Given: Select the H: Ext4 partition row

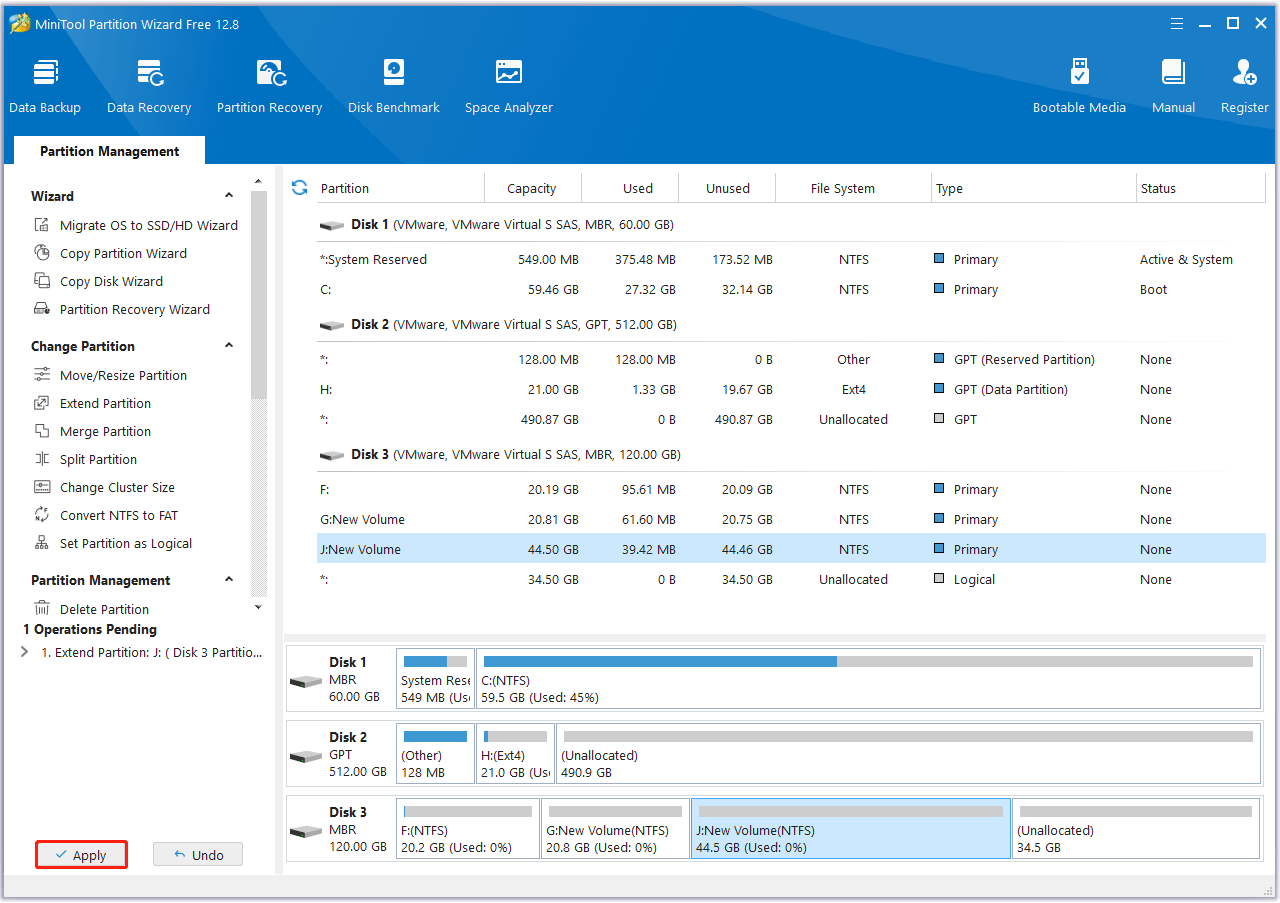Looking at the screenshot, I should [791, 389].
